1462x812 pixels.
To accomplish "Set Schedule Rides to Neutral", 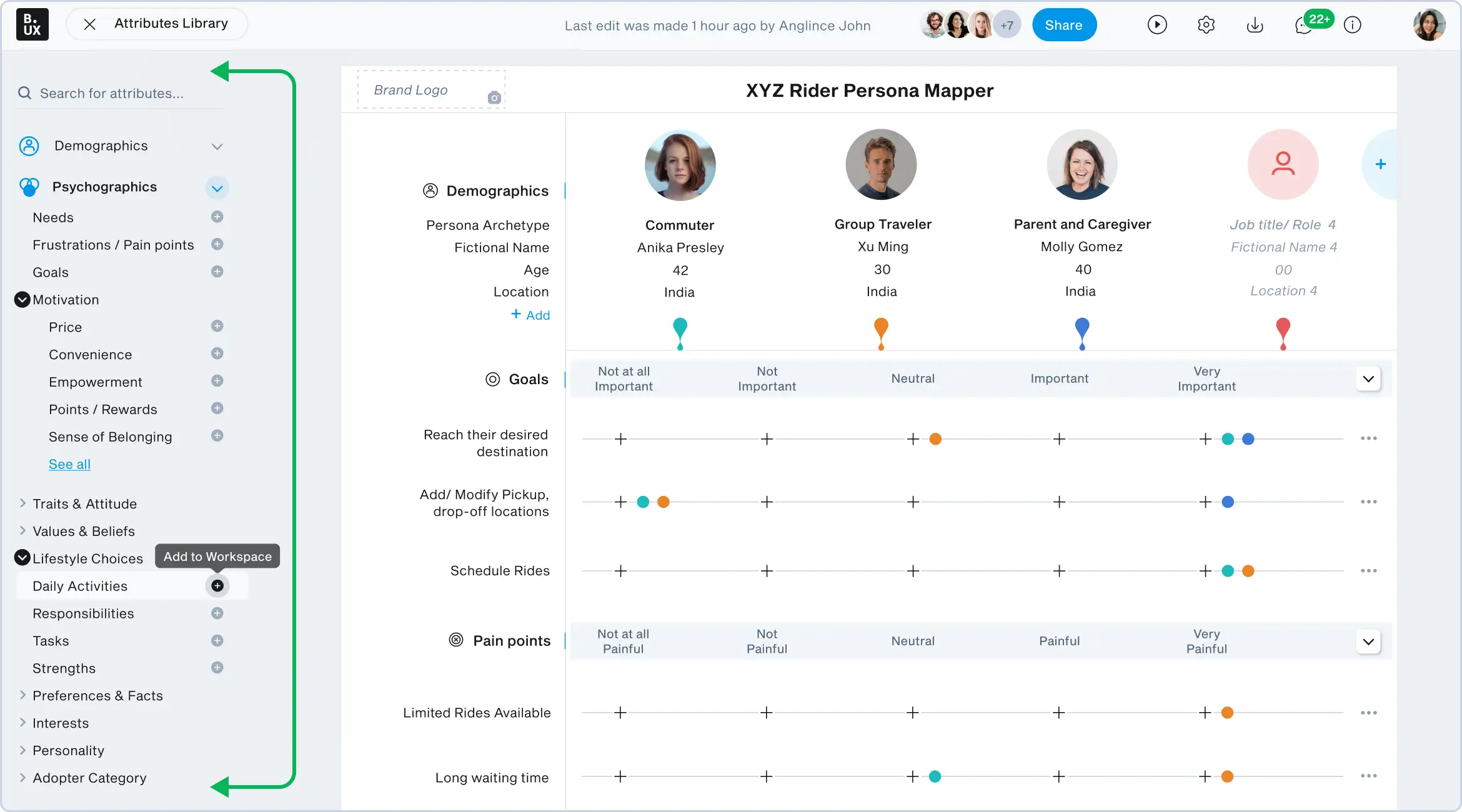I will (x=913, y=571).
